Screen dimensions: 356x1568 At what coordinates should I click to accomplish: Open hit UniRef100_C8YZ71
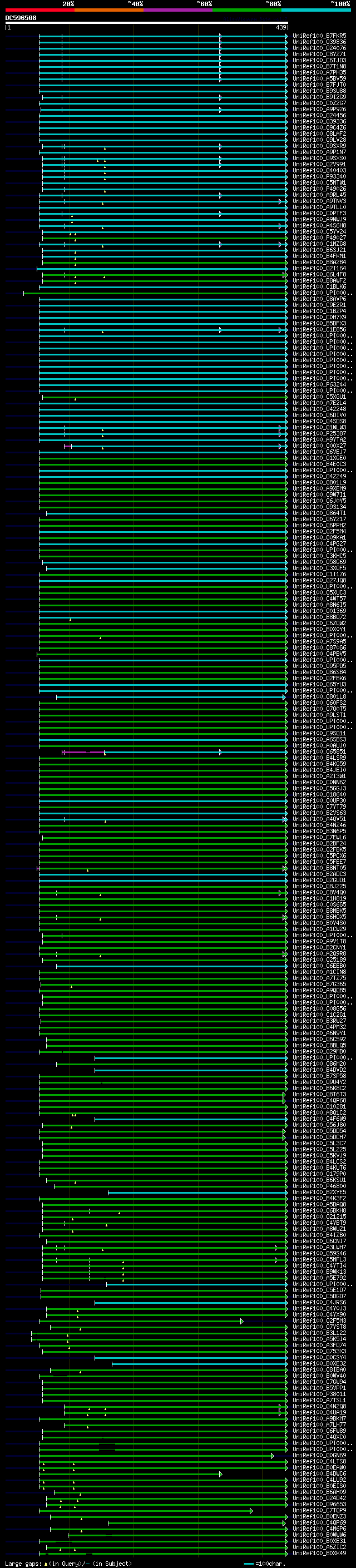point(319,54)
